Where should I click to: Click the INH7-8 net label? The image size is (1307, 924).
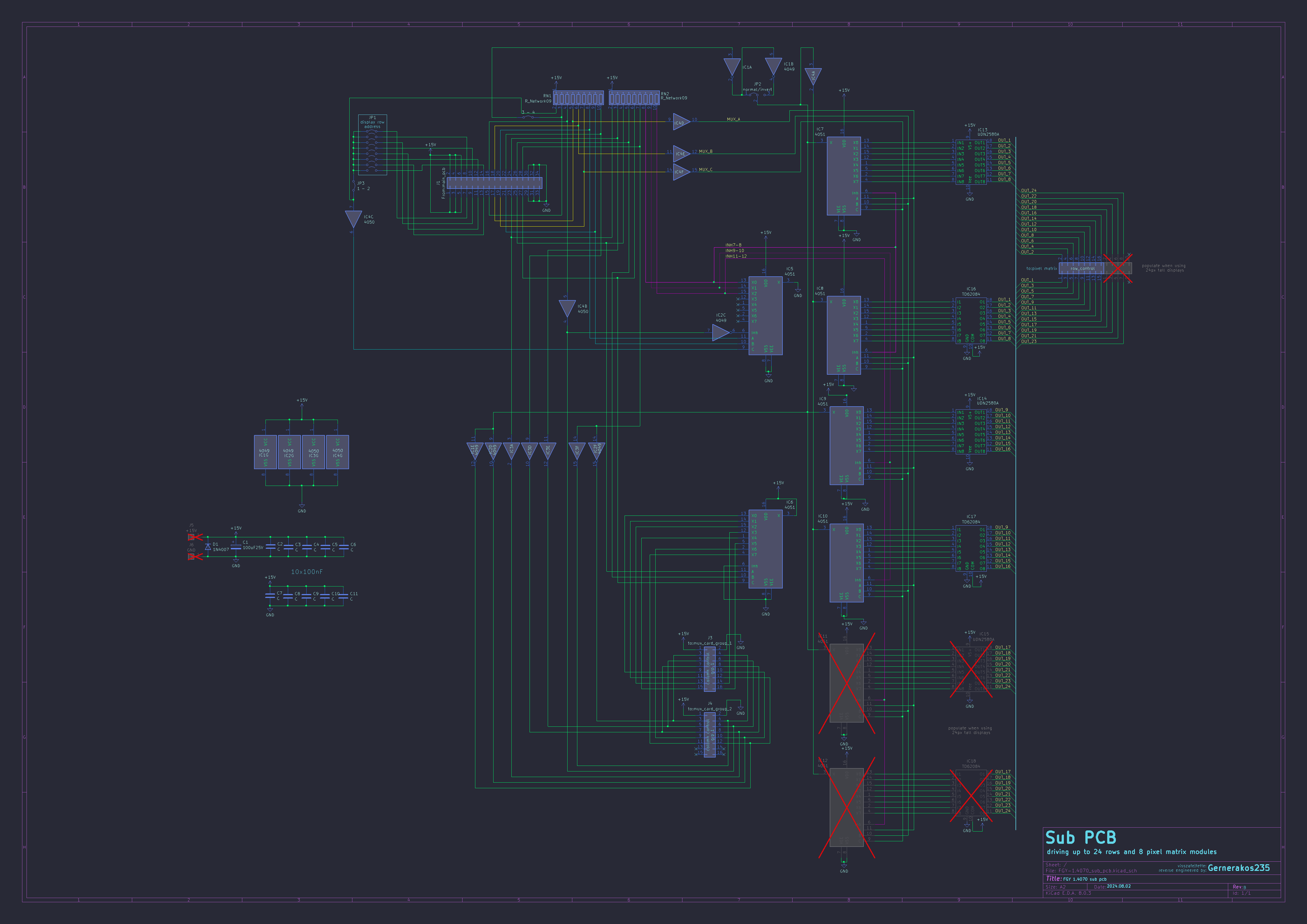tap(733, 245)
